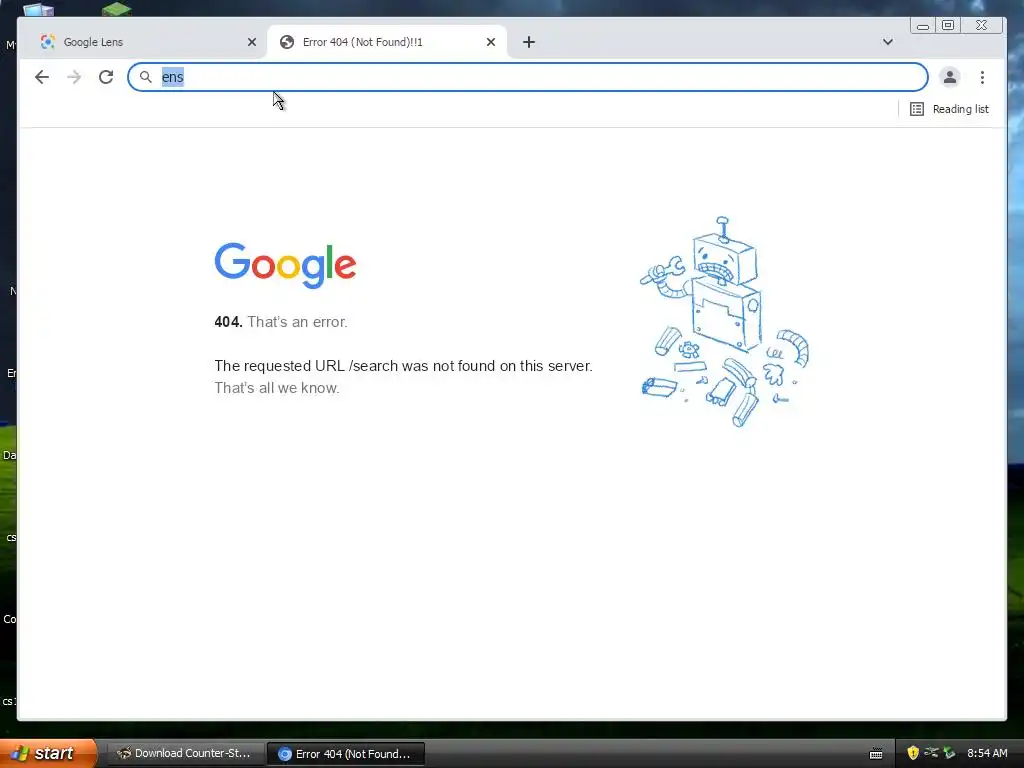Open the security shield tray icon
The width and height of the screenshot is (1024, 768).
(x=912, y=753)
